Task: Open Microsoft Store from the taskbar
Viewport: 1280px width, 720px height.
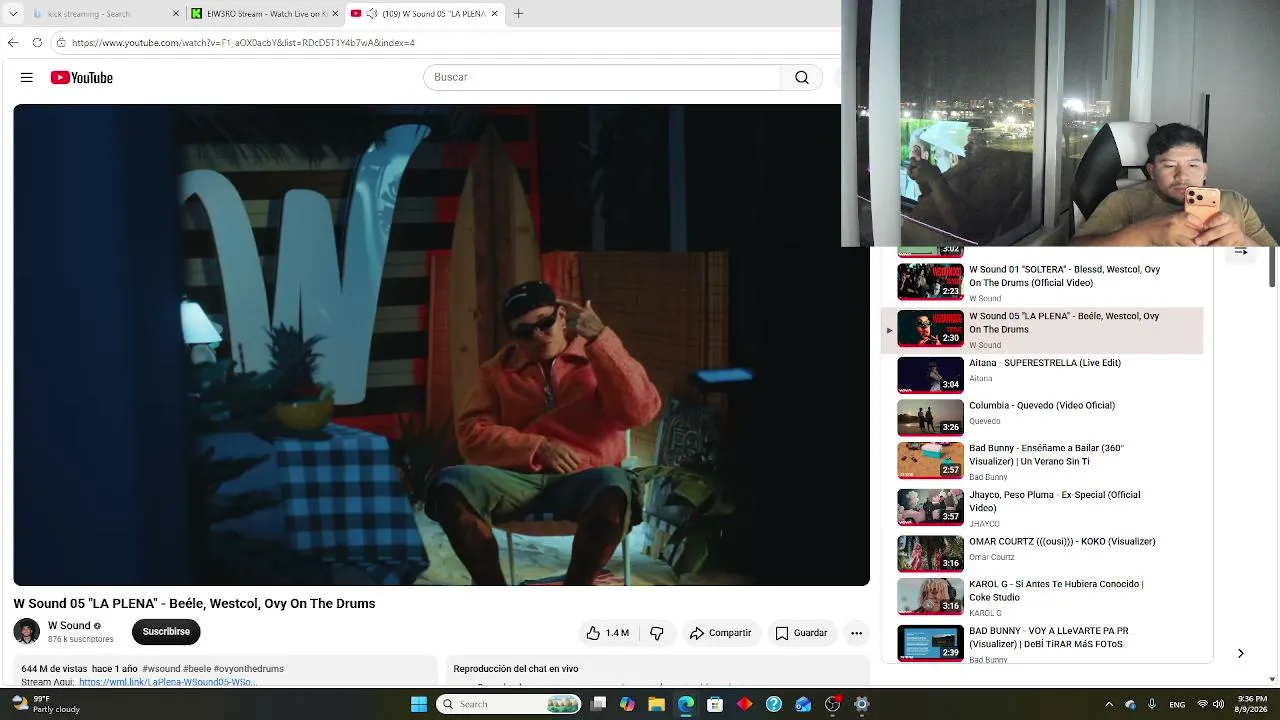Action: 715,704
